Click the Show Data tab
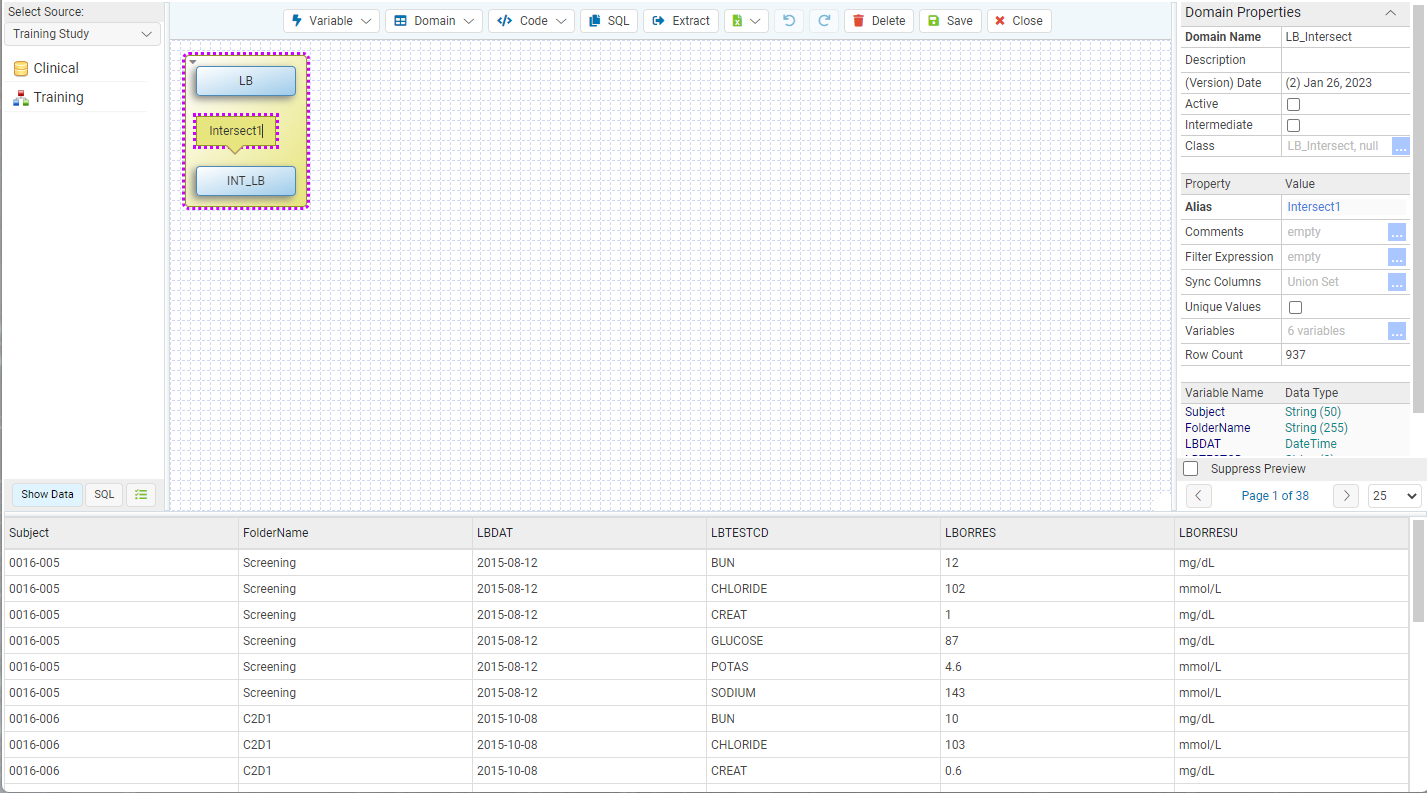Viewport: 1427px width, 793px height. [x=47, y=494]
